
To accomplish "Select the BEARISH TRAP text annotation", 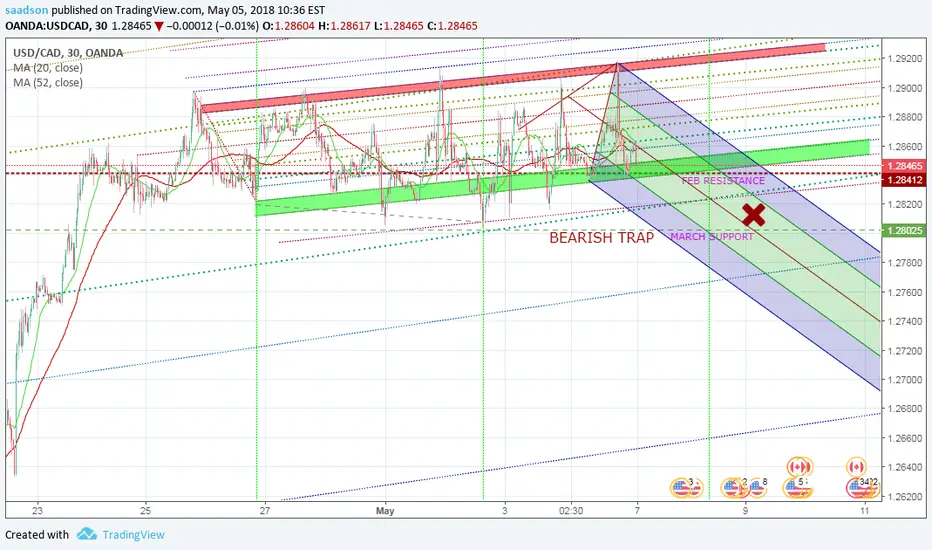I will click(x=602, y=238).
